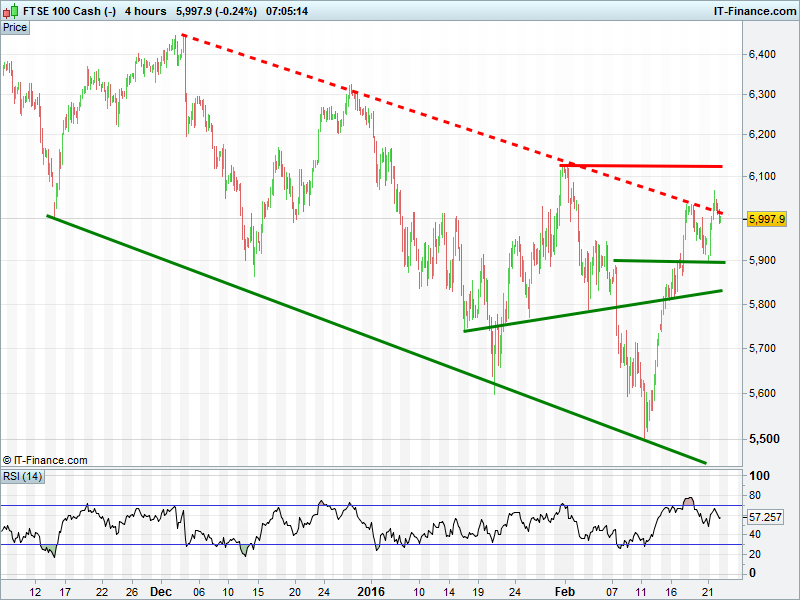The image size is (800, 600).
Task: Click the © IT-Finance.com watermark
Action: (x=46, y=460)
